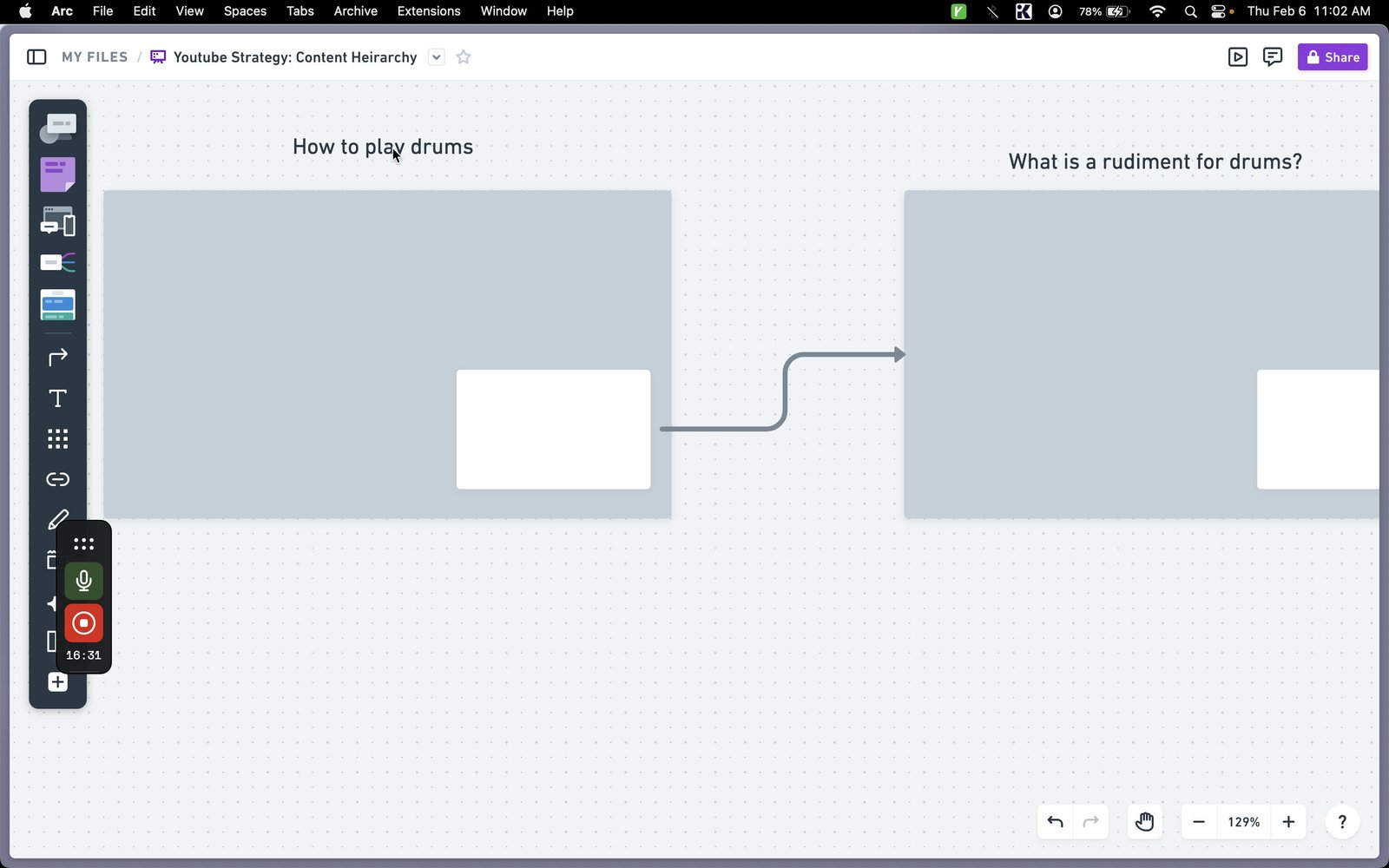This screenshot has height=868, width=1389.
Task: Select the pencil drawing tool
Action: [x=58, y=520]
